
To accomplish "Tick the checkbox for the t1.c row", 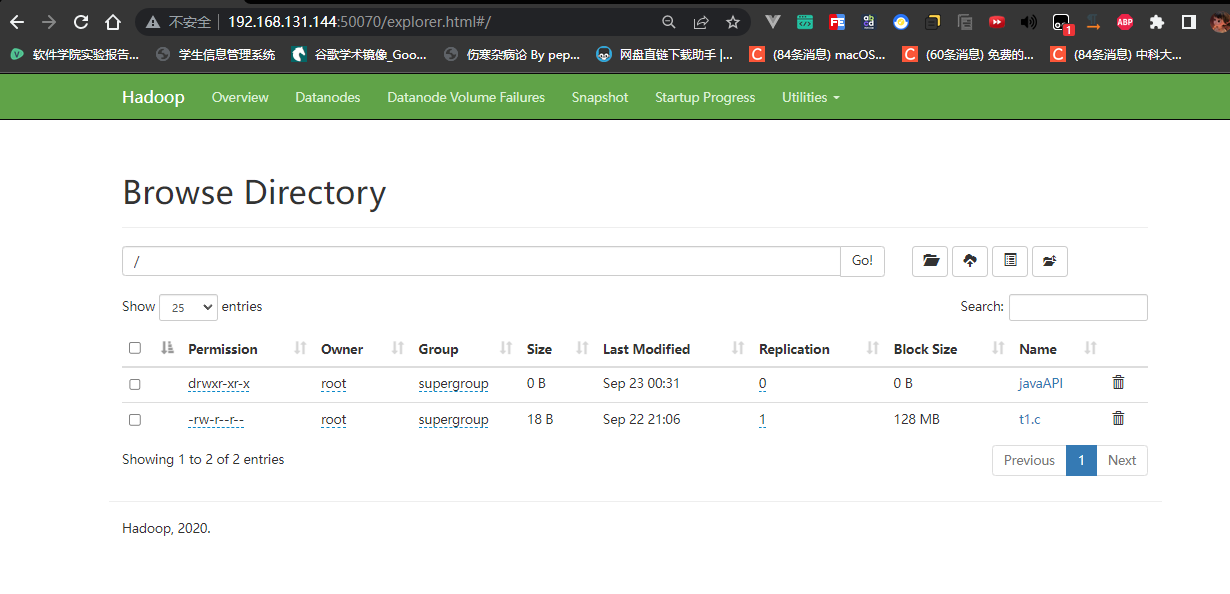I will pos(135,420).
